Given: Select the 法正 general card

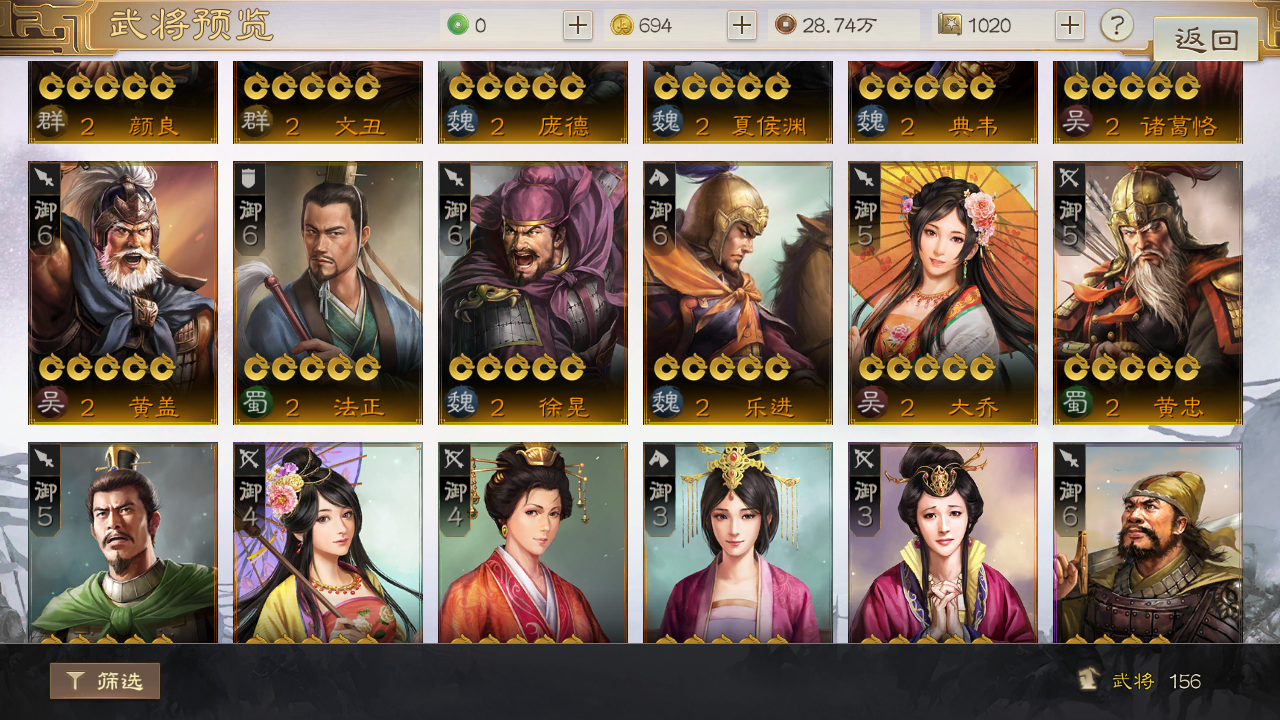Looking at the screenshot, I should tap(328, 293).
